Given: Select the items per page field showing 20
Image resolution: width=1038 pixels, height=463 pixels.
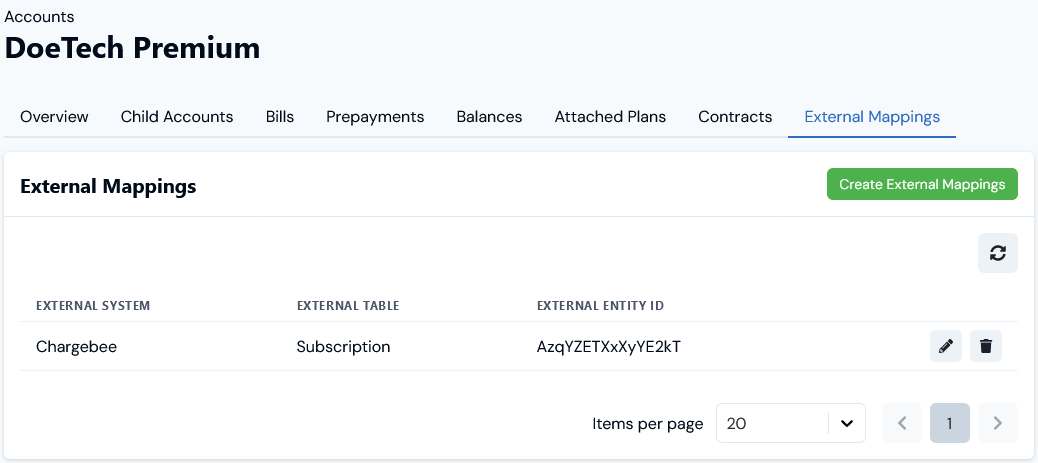Looking at the screenshot, I should 790,423.
